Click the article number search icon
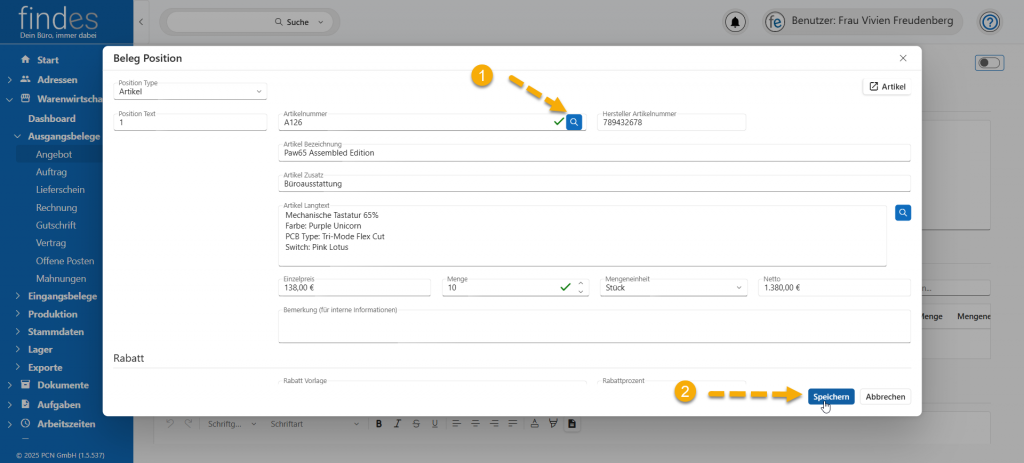 tap(574, 122)
